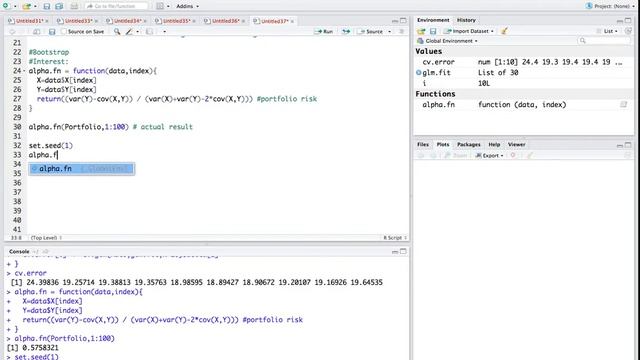
Task: Click the Load workspace folder icon
Action: 421,31
